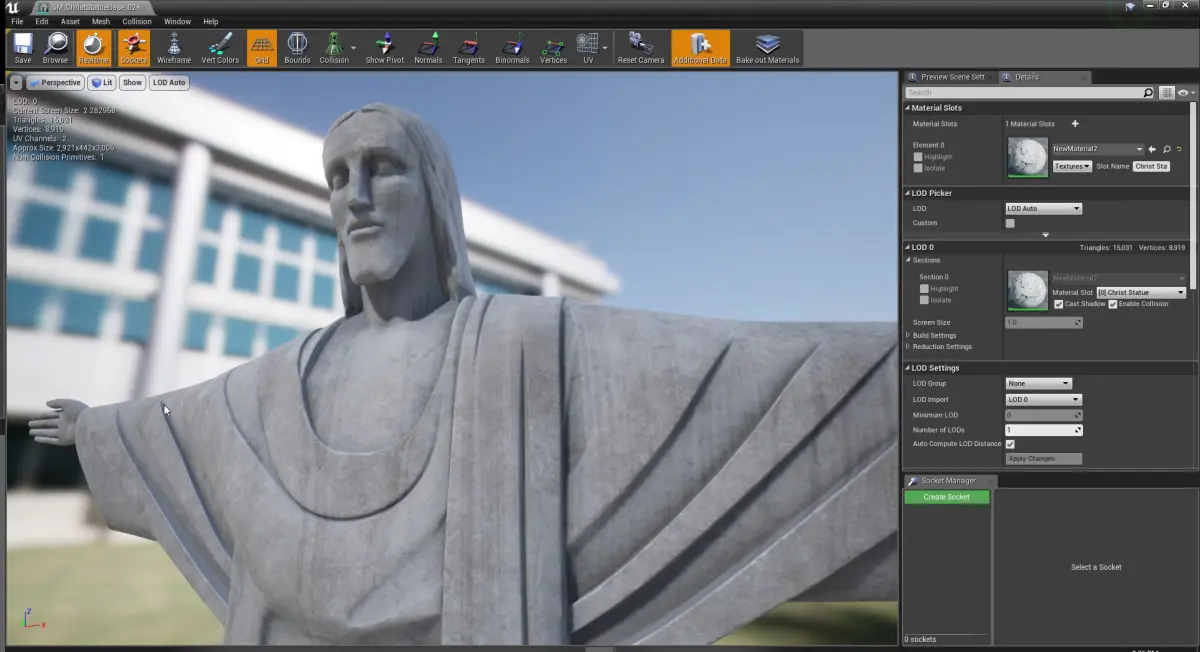Open the LOD Group dropdown

(1038, 383)
